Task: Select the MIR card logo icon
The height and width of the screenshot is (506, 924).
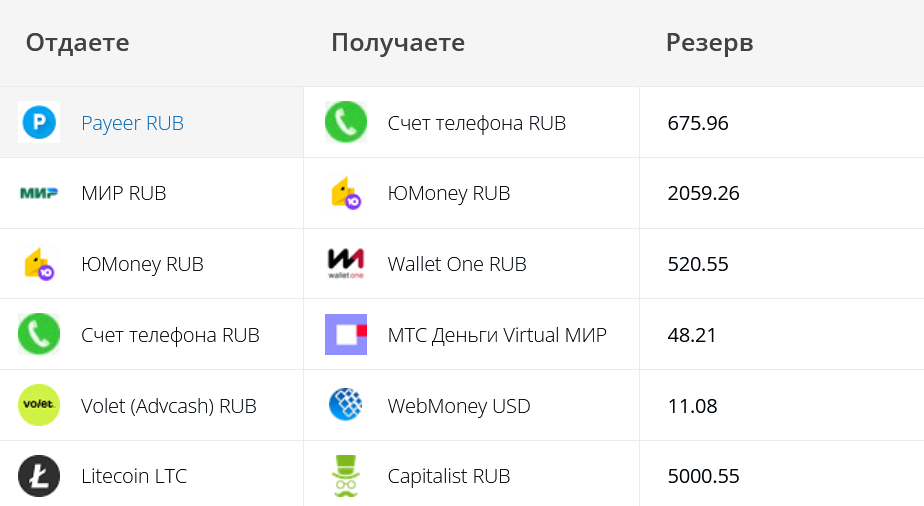Action: coord(39,193)
